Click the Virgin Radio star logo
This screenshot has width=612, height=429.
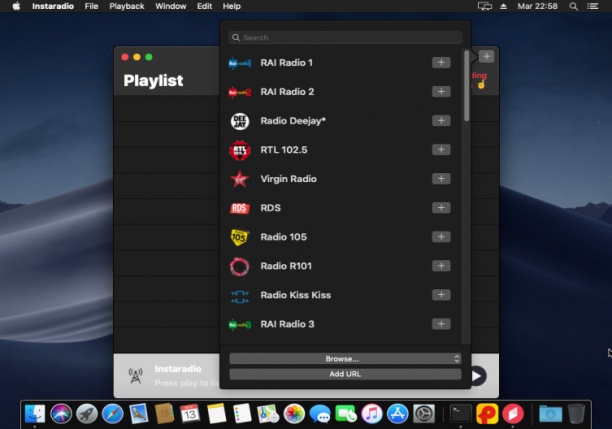[x=240, y=179]
